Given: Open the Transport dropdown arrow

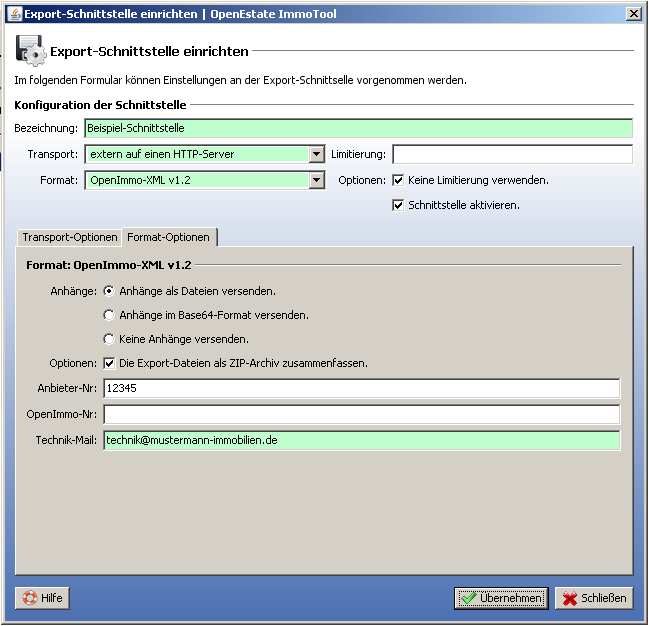Looking at the screenshot, I should click(x=317, y=154).
